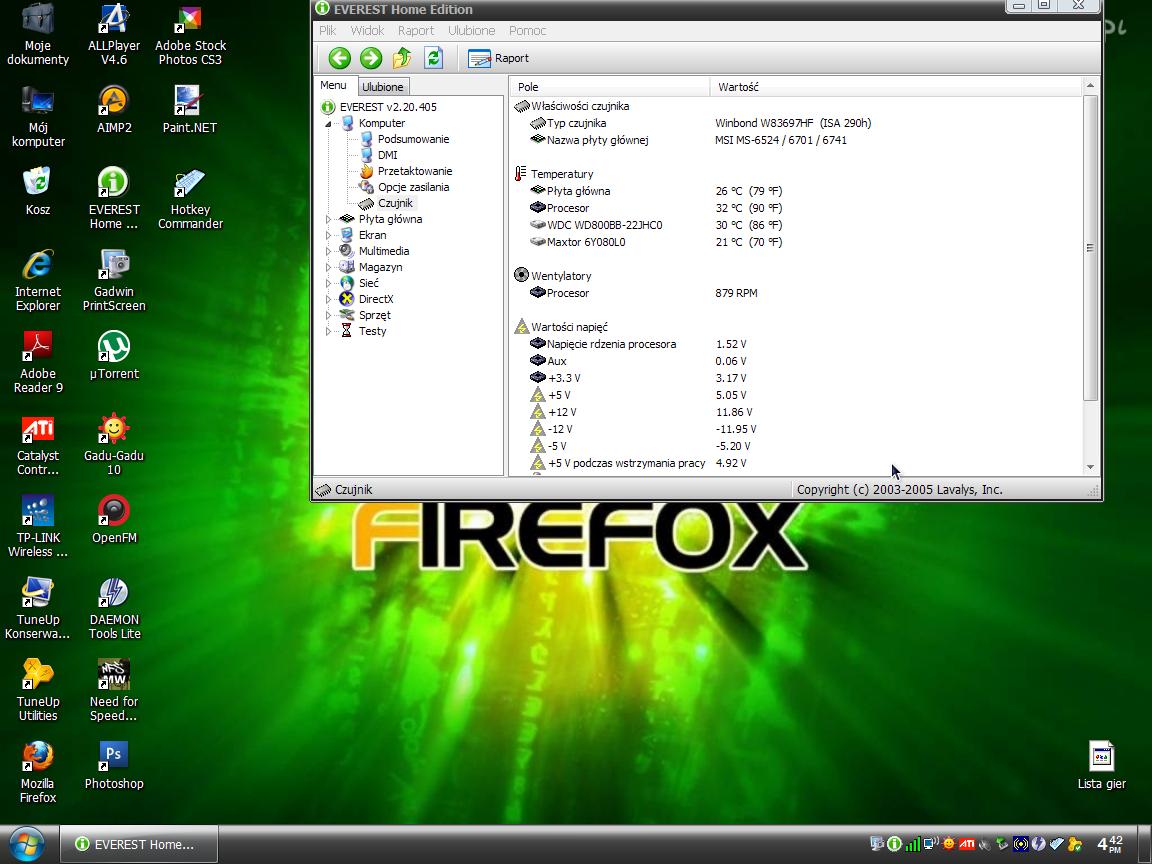
Task: Open TP-LINK Wireless utility icon
Action: point(37,527)
